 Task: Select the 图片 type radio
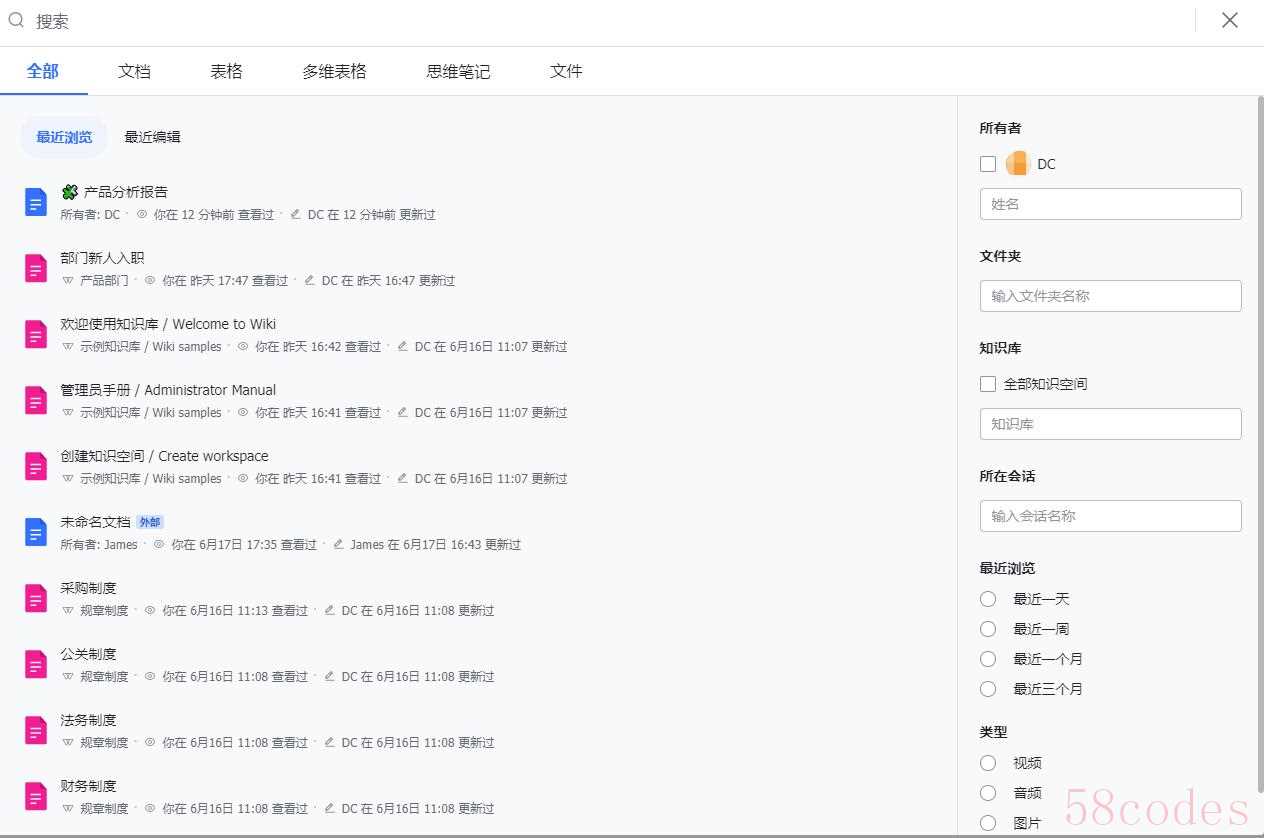(988, 823)
